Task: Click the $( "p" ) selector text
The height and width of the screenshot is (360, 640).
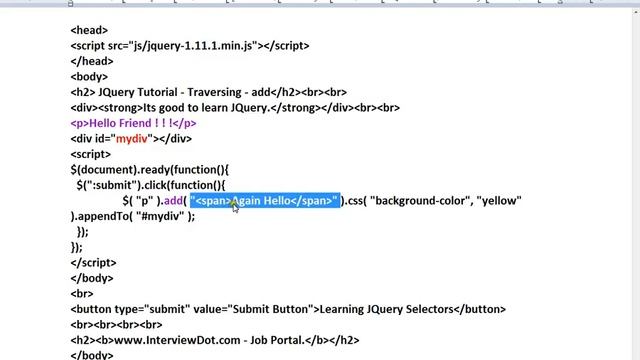Action: 142,201
